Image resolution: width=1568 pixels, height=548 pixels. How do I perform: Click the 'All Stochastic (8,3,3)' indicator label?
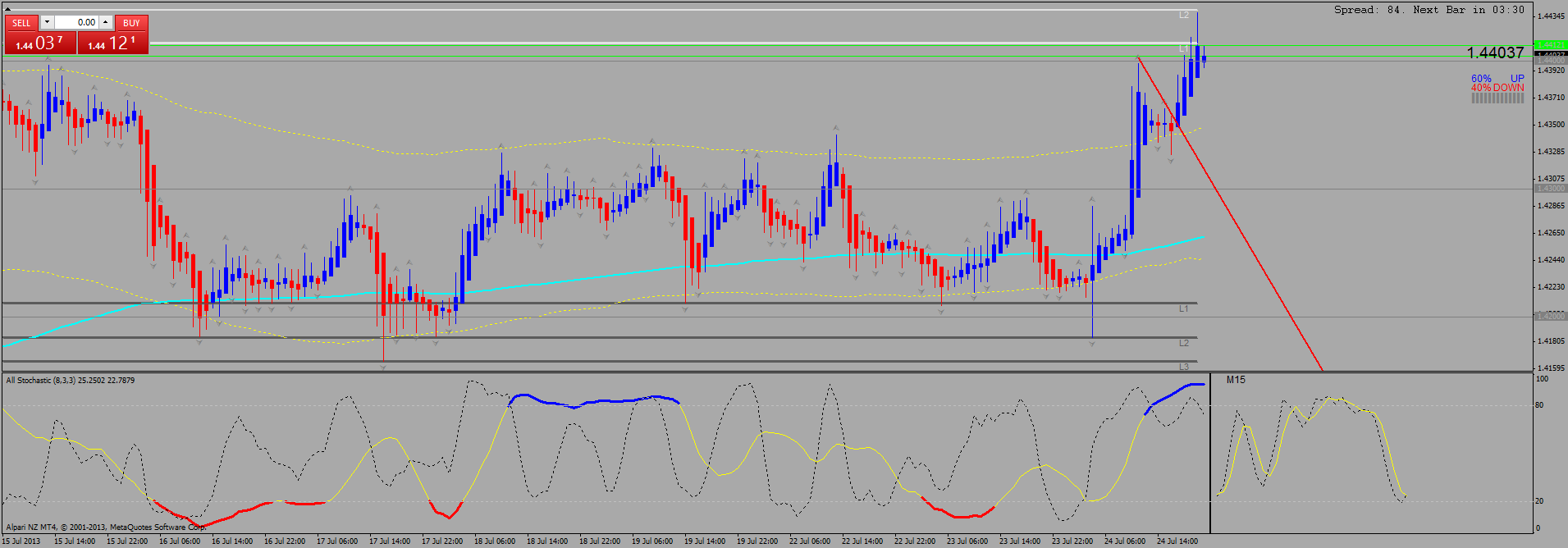pos(41,381)
